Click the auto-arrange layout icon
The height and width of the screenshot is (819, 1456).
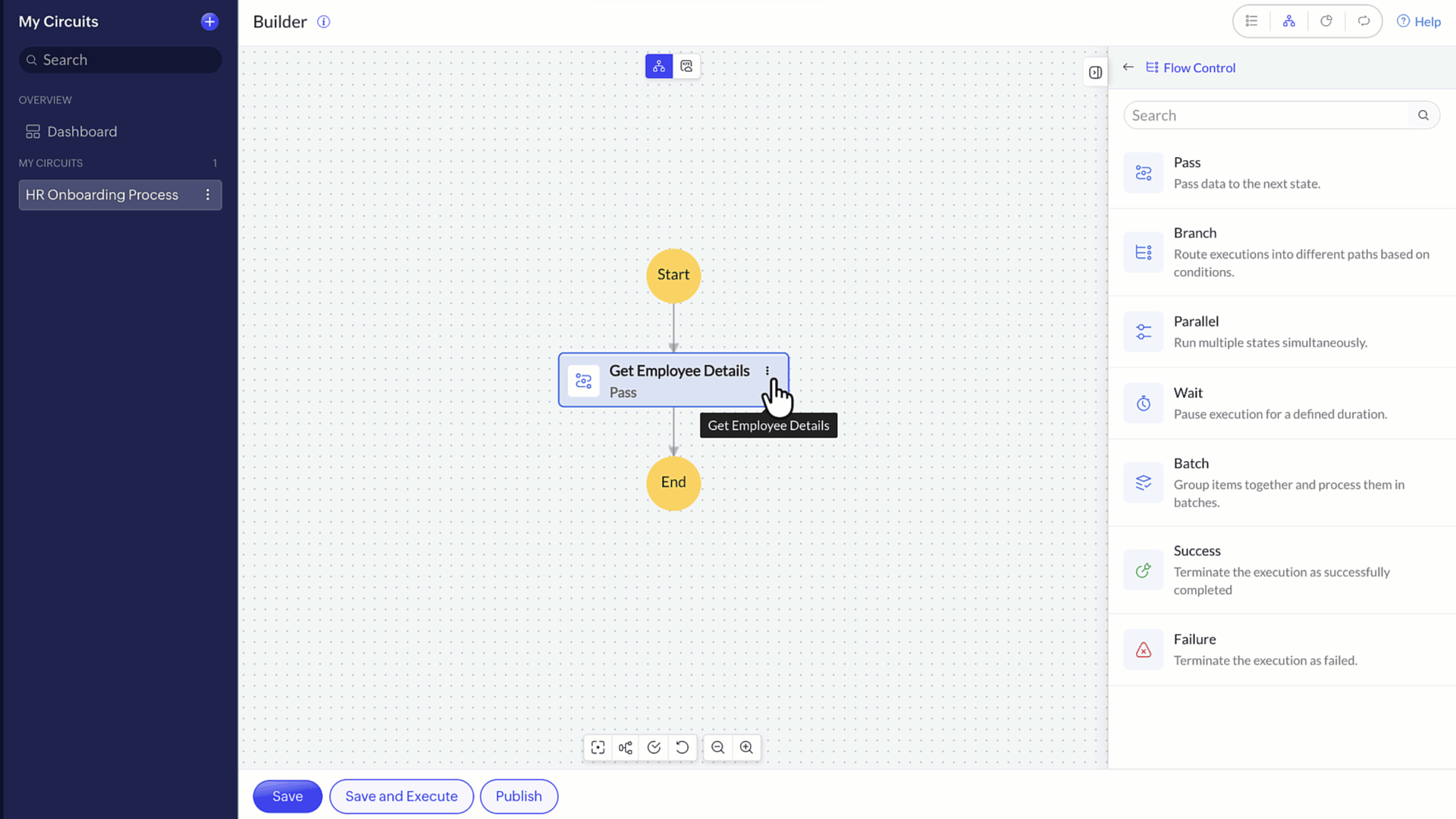coord(625,748)
